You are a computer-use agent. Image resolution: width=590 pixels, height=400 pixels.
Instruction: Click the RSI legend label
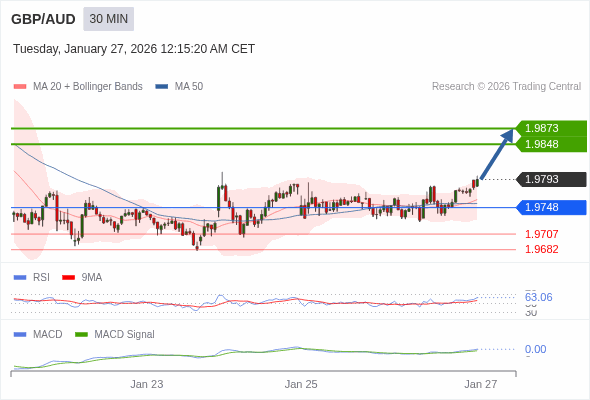41,278
